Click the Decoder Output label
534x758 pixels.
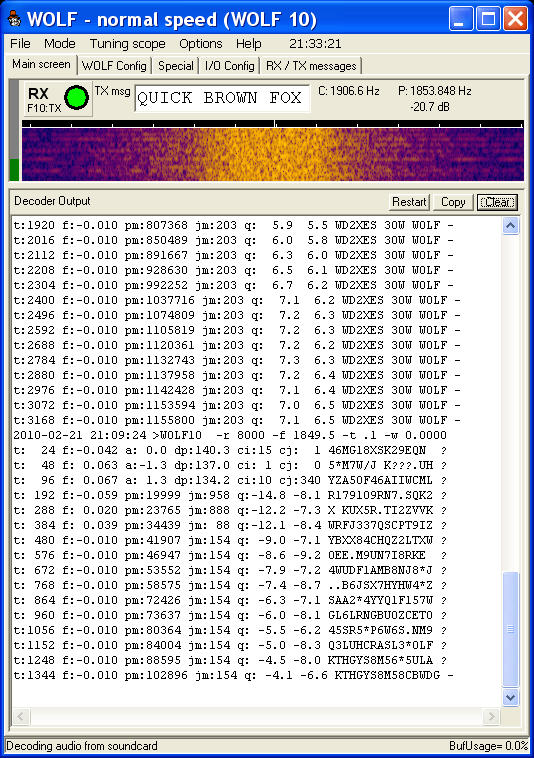tap(52, 201)
